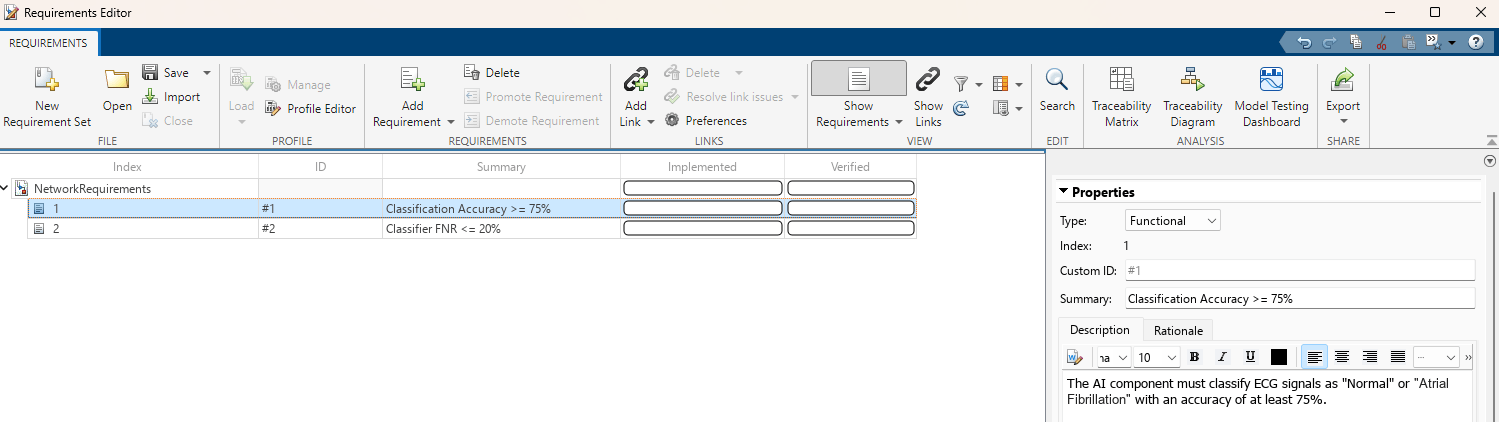Open the favorite commands icon
Image resolution: width=1499 pixels, height=422 pixels.
pos(1436,42)
